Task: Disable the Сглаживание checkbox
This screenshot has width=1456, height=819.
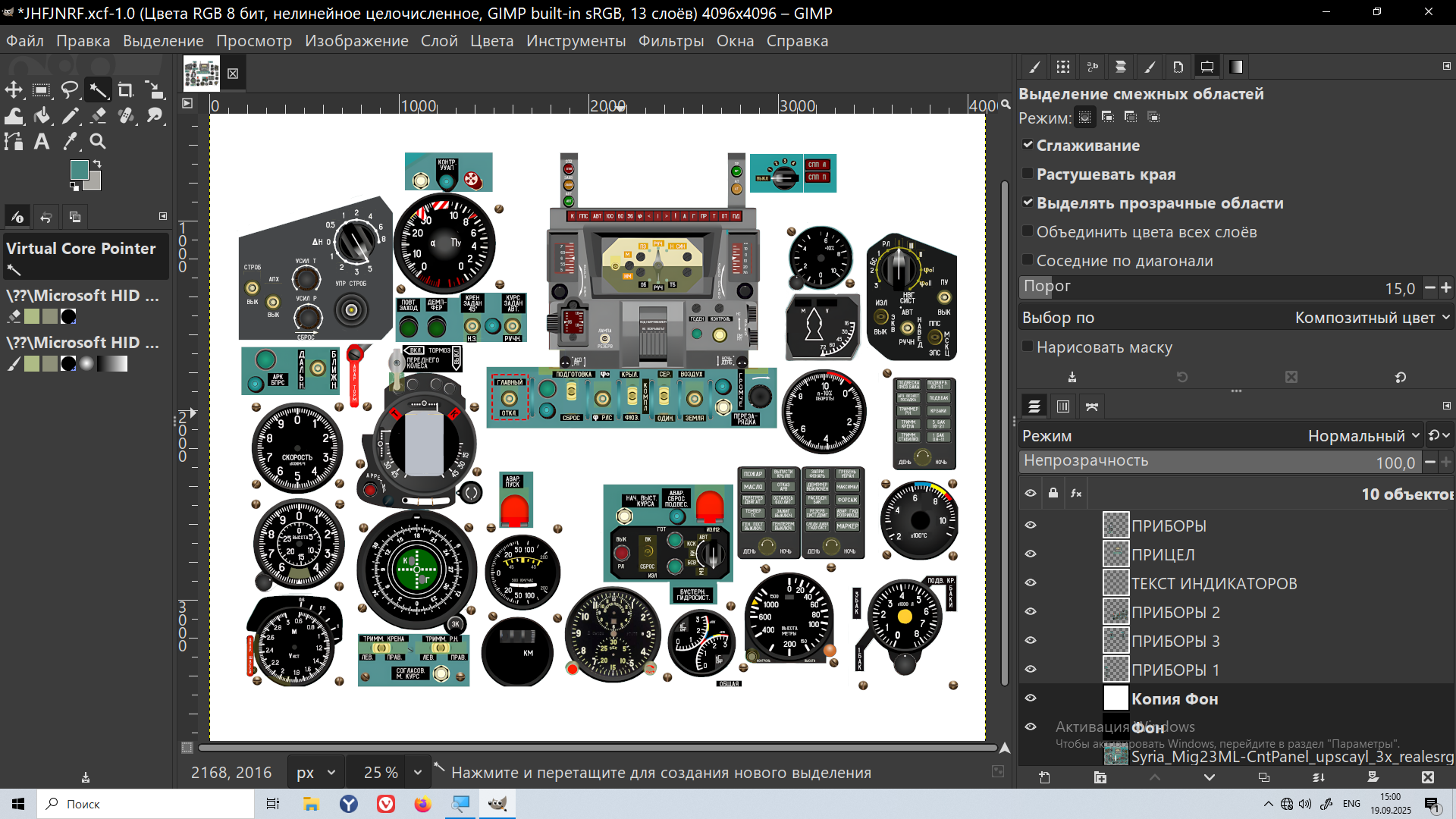Action: coord(1028,145)
